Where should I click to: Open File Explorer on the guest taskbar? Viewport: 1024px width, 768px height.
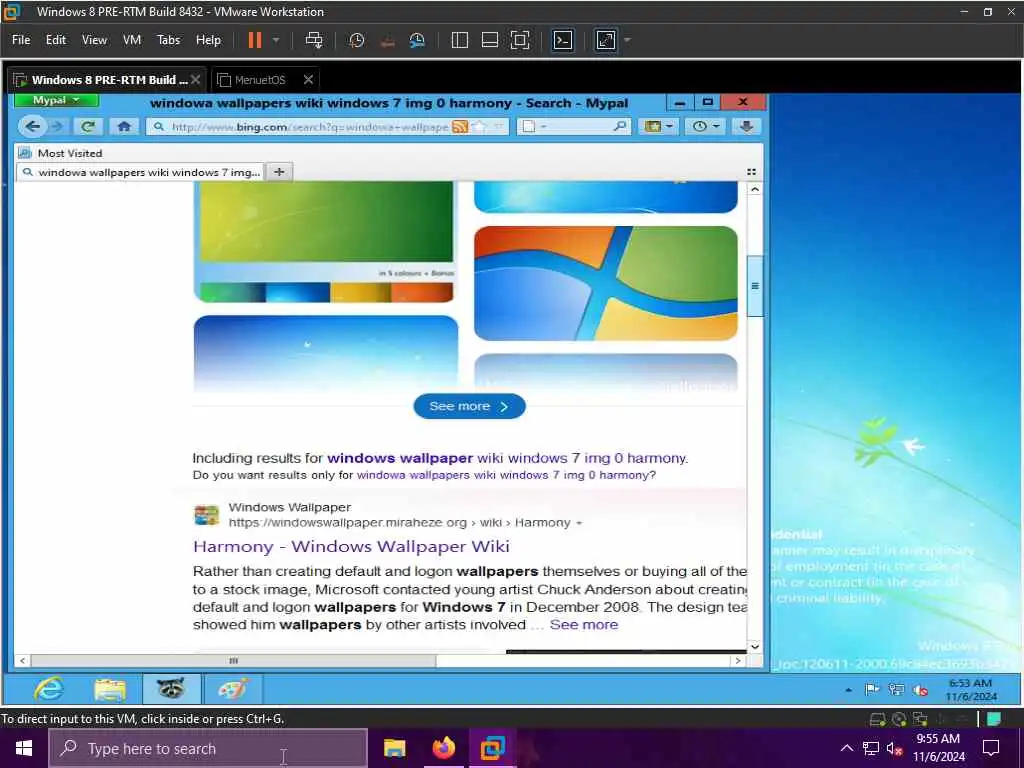(110, 690)
